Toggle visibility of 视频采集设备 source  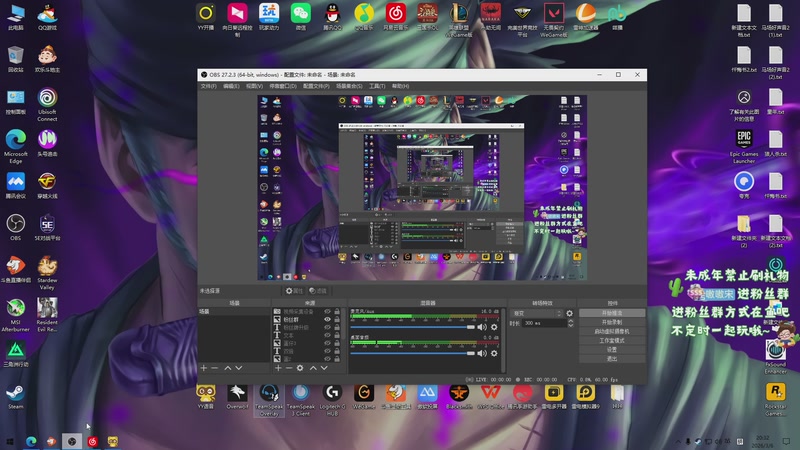327,311
